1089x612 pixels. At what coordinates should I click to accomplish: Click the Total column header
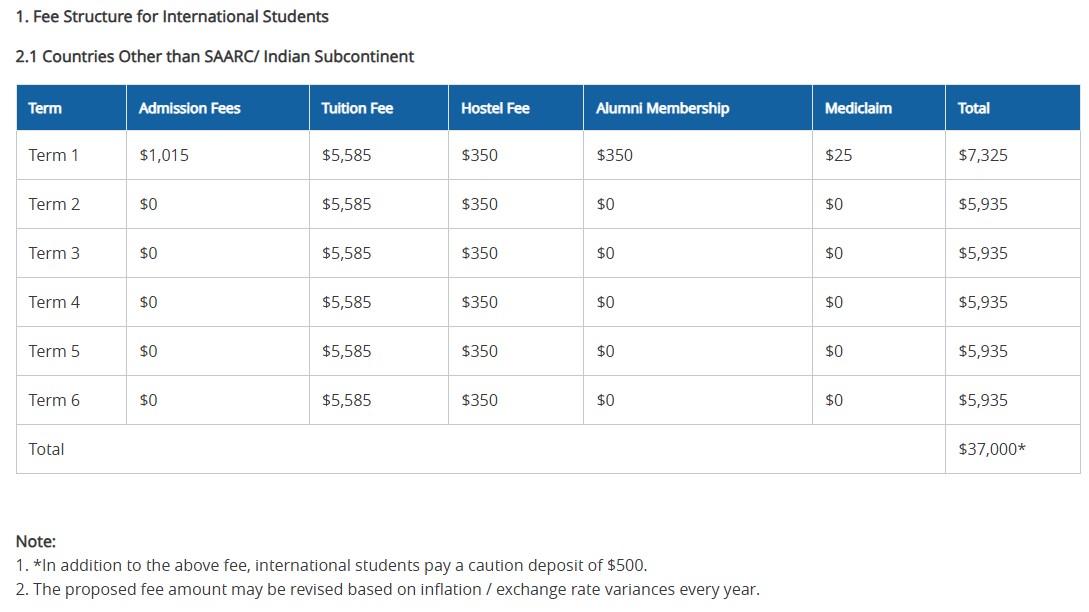point(973,108)
